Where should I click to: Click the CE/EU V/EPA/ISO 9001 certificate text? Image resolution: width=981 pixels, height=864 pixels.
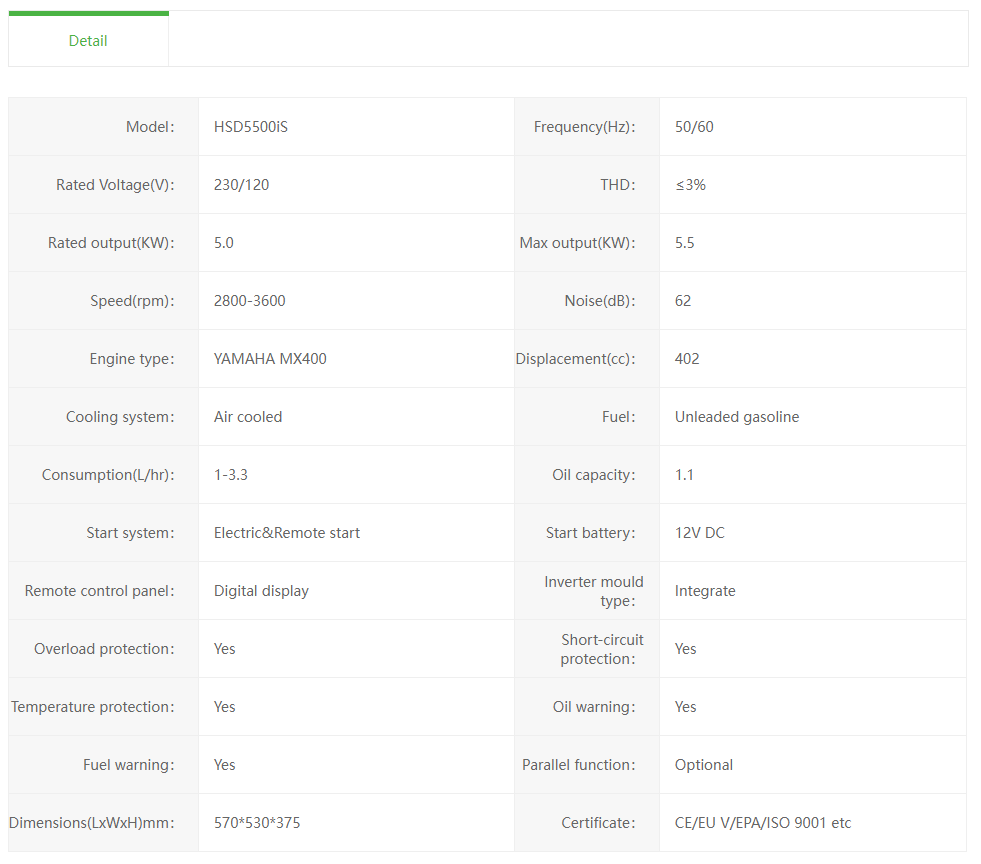[763, 823]
